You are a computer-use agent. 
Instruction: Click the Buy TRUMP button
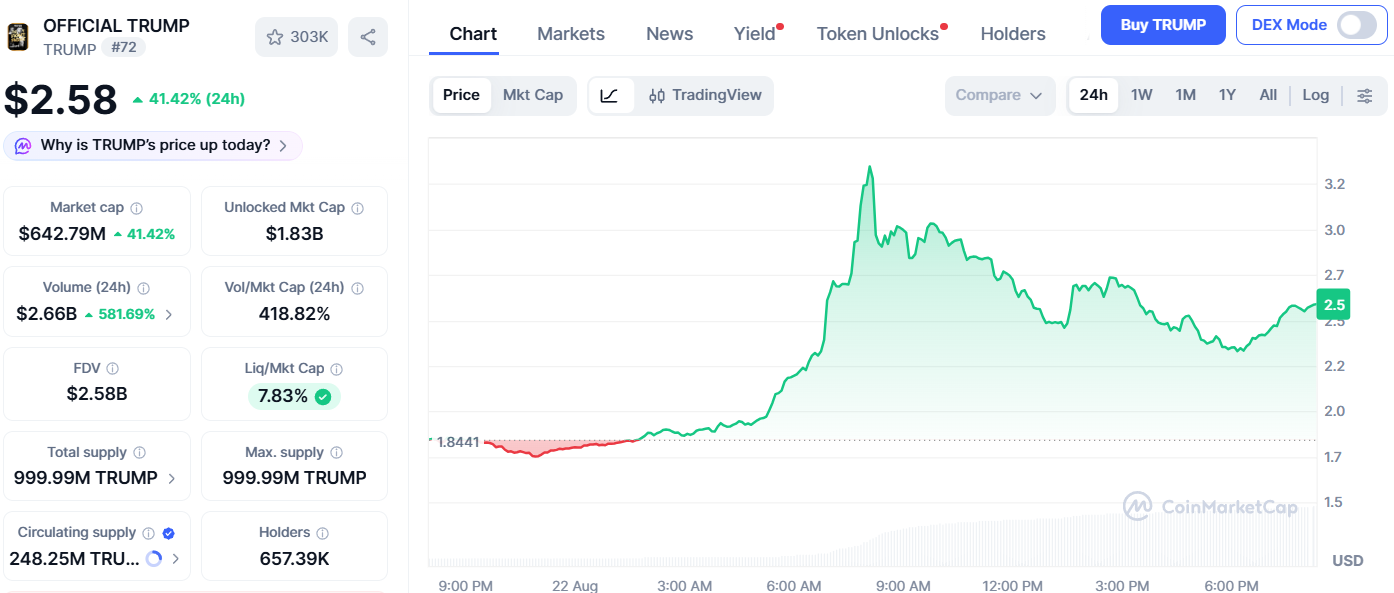point(1163,25)
